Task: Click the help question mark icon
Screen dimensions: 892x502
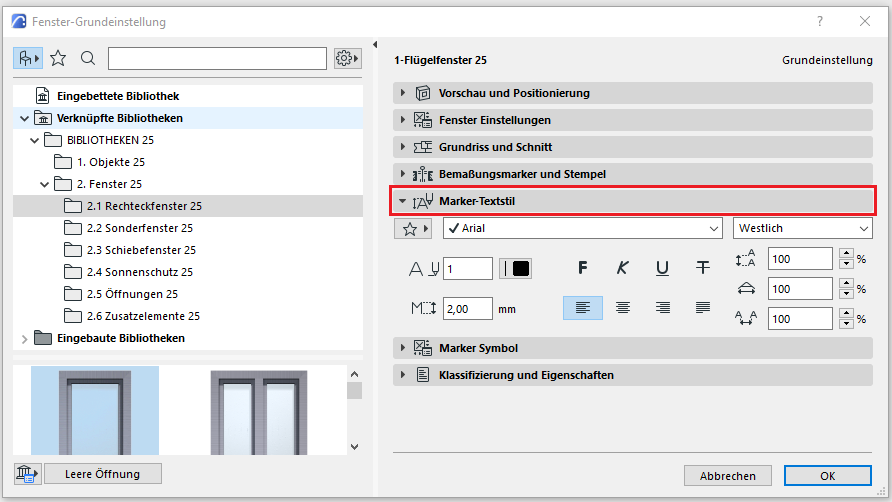Action: click(x=820, y=21)
